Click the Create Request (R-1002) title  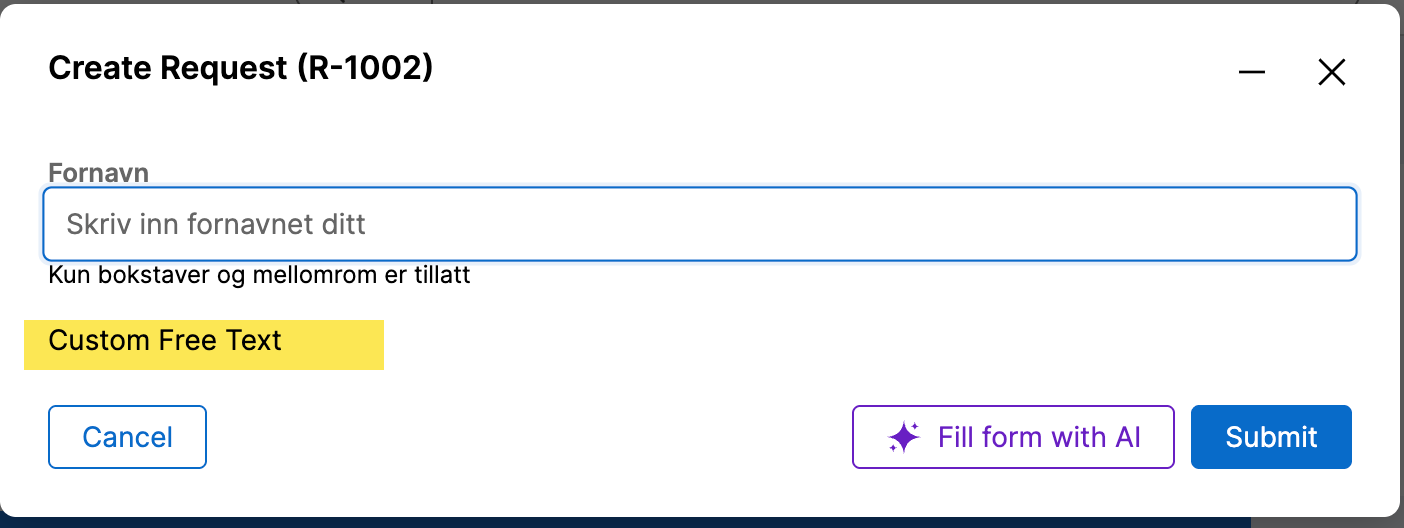[240, 68]
